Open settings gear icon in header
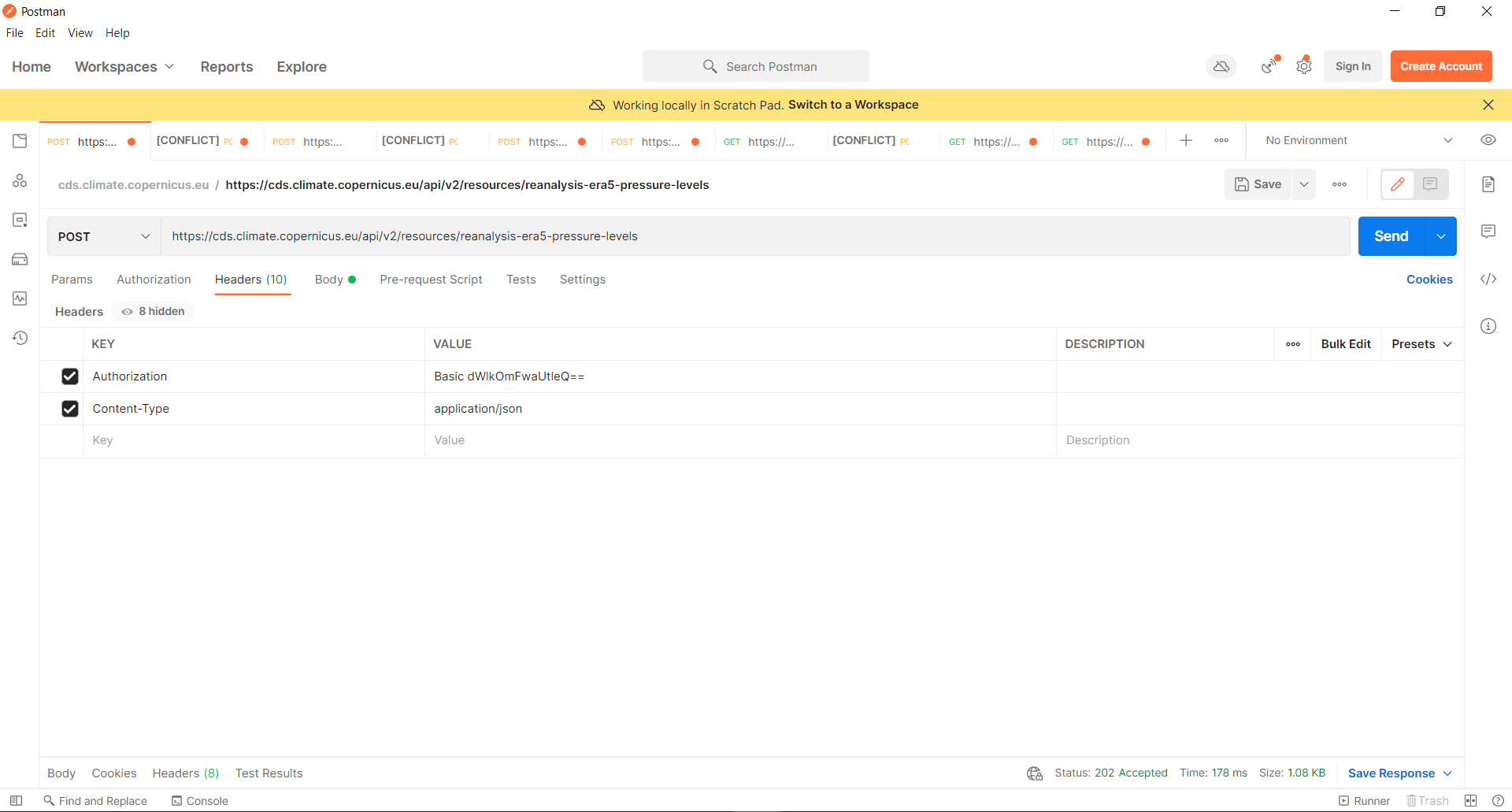 [x=1304, y=67]
